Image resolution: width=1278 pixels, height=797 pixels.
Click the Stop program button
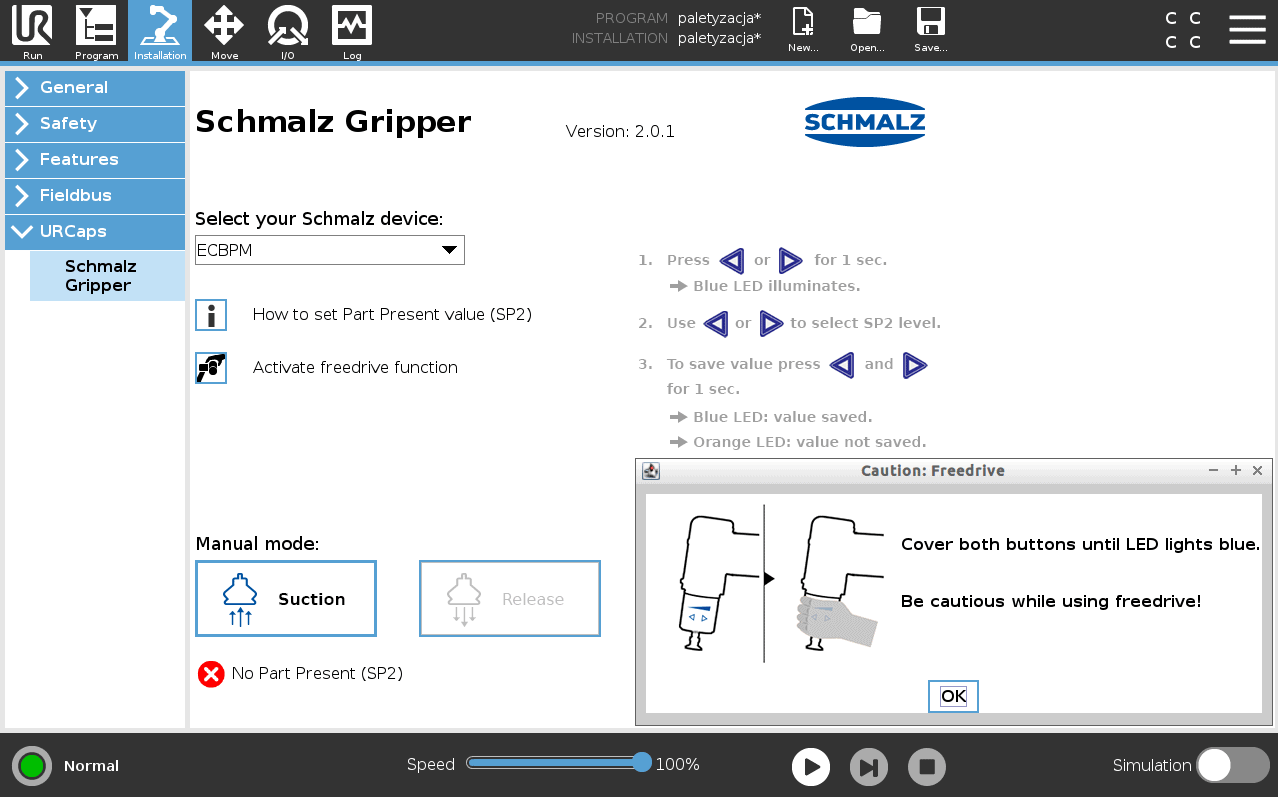927,767
